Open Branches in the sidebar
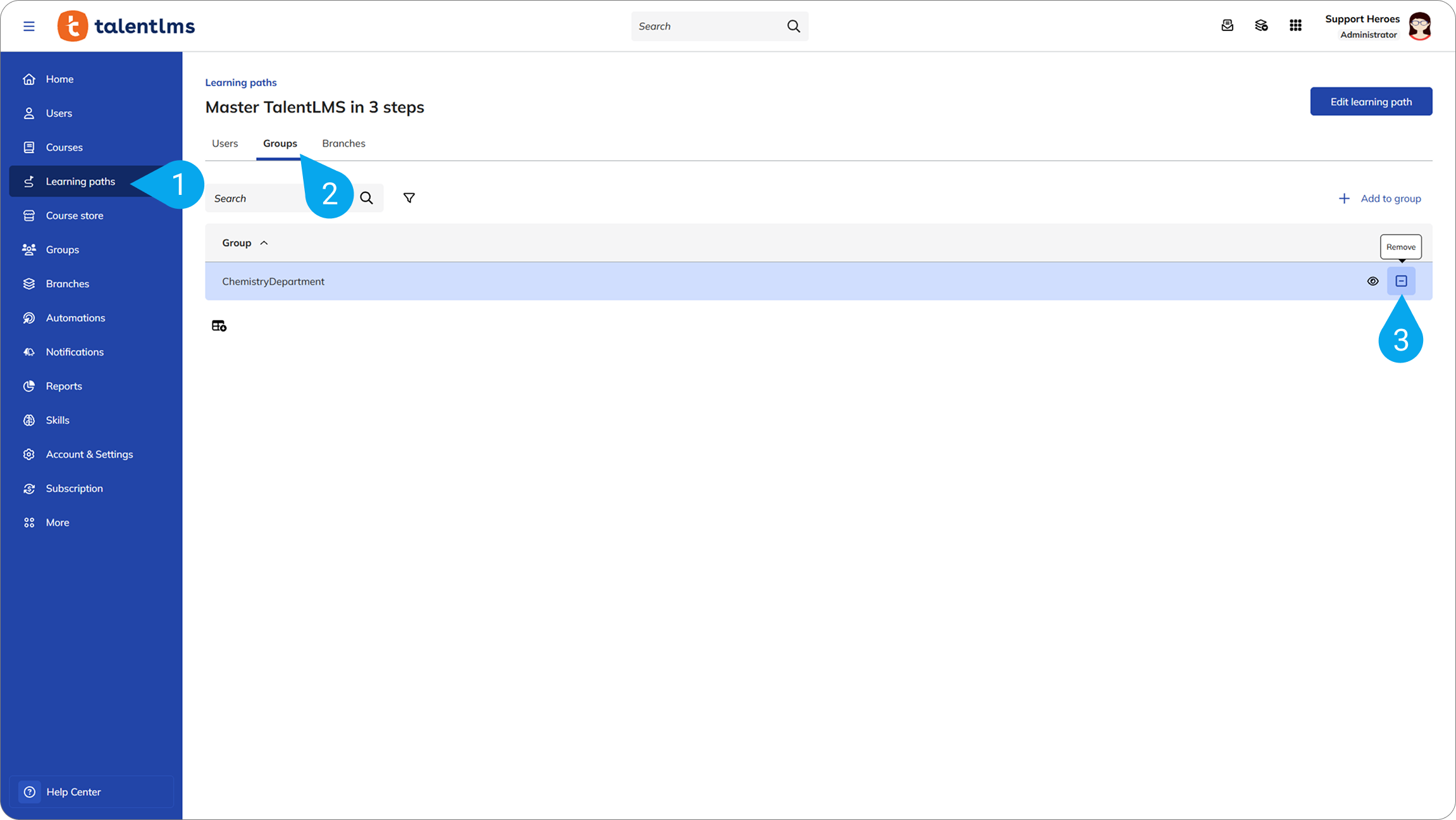This screenshot has height=820, width=1456. 91,284
